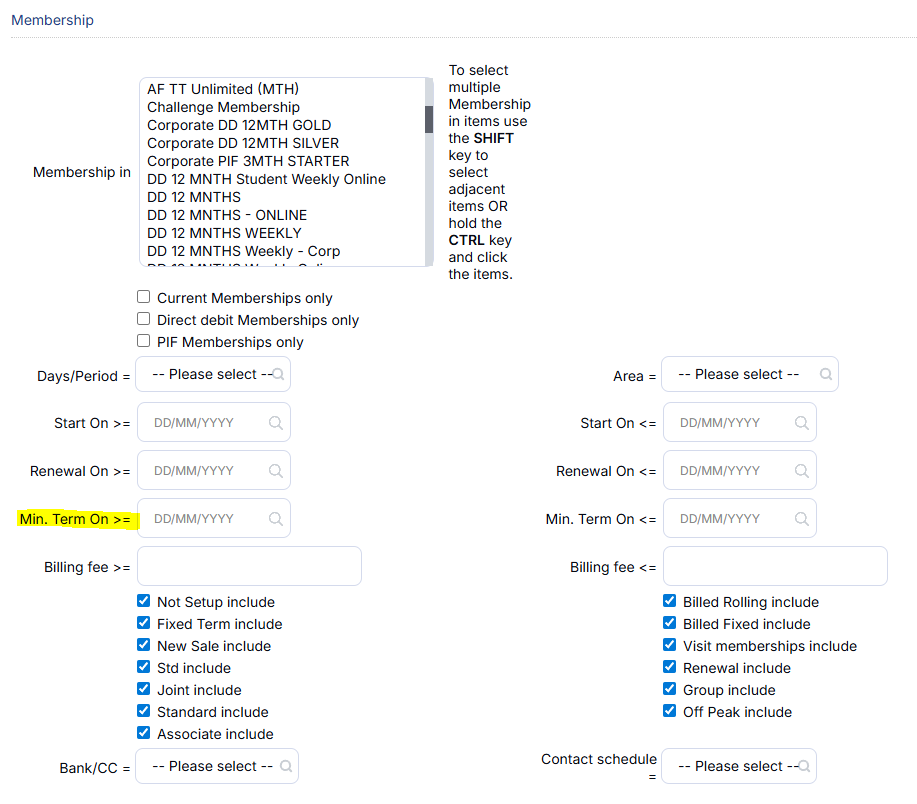Image resolution: width=917 pixels, height=804 pixels.
Task: Click the Billing fee <= input box
Action: point(775,566)
